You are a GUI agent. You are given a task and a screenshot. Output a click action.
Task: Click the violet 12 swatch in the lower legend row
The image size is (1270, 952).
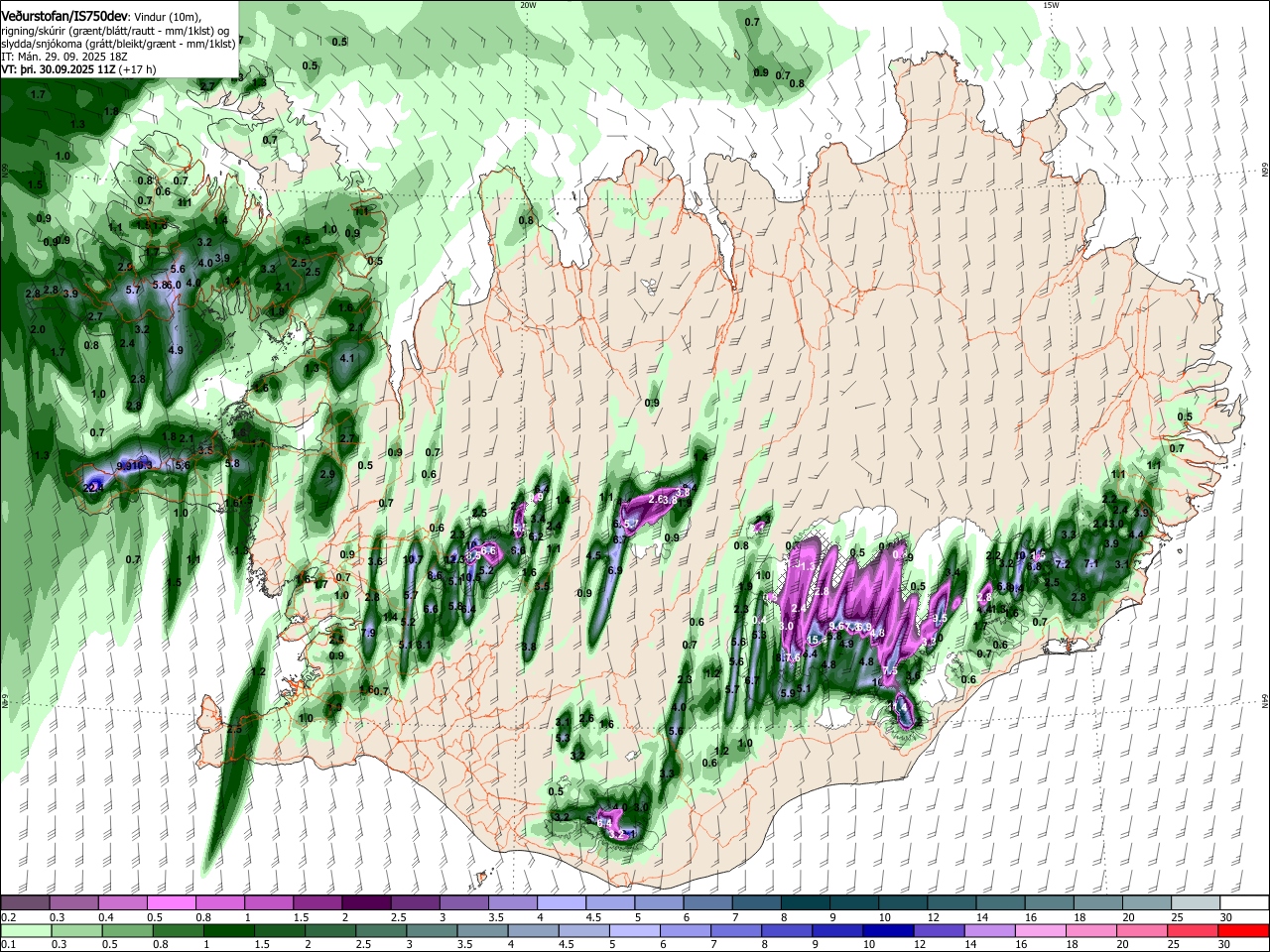click(938, 931)
